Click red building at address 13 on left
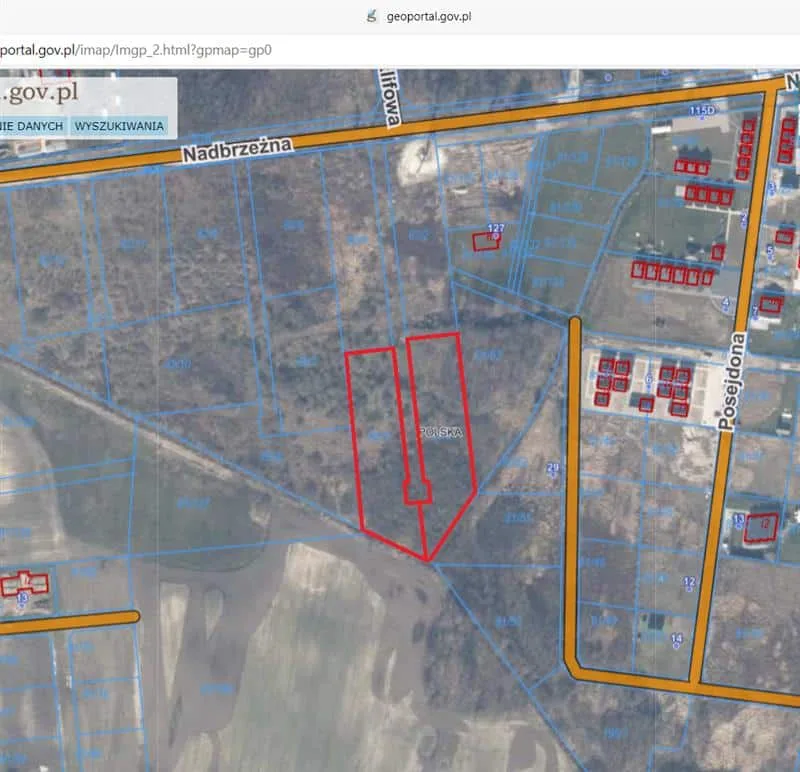 point(24,584)
